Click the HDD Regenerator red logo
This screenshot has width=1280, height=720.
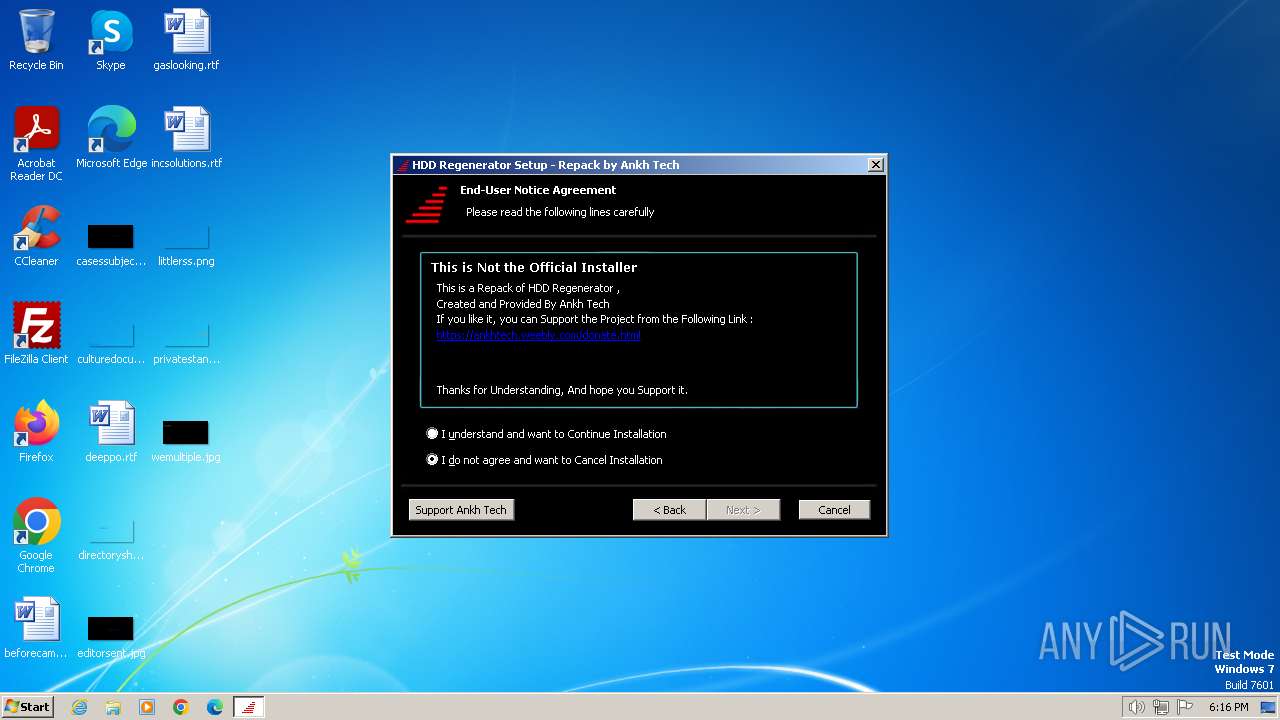point(427,204)
